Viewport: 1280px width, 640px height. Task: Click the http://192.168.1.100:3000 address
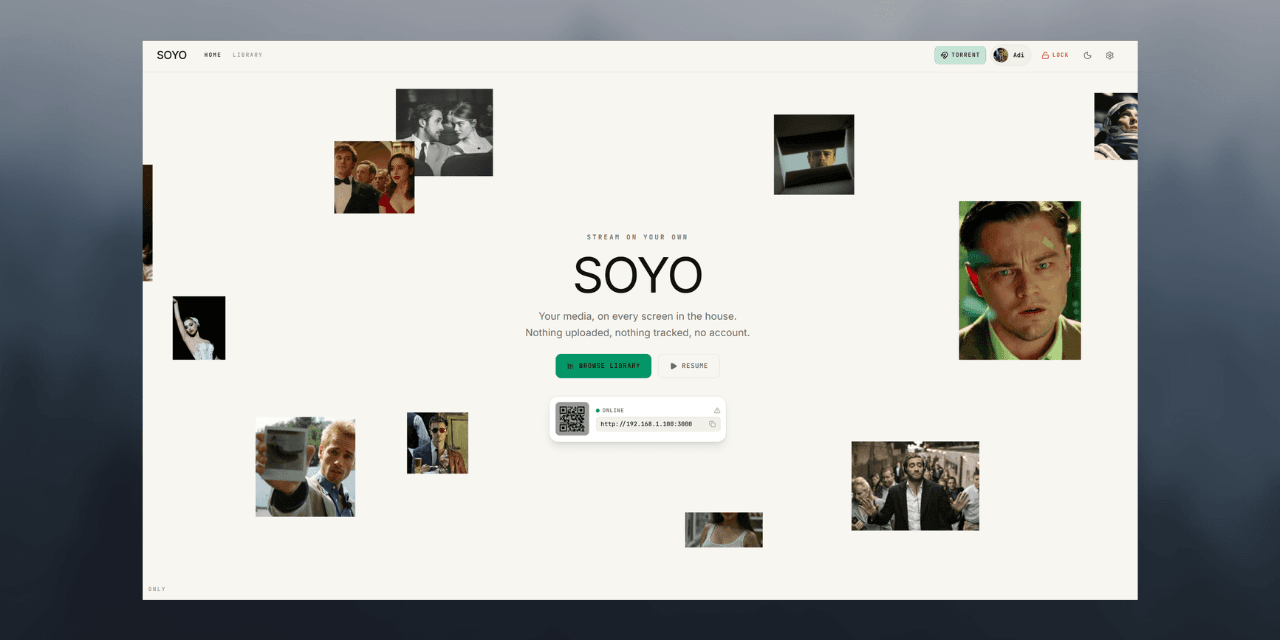pos(646,424)
